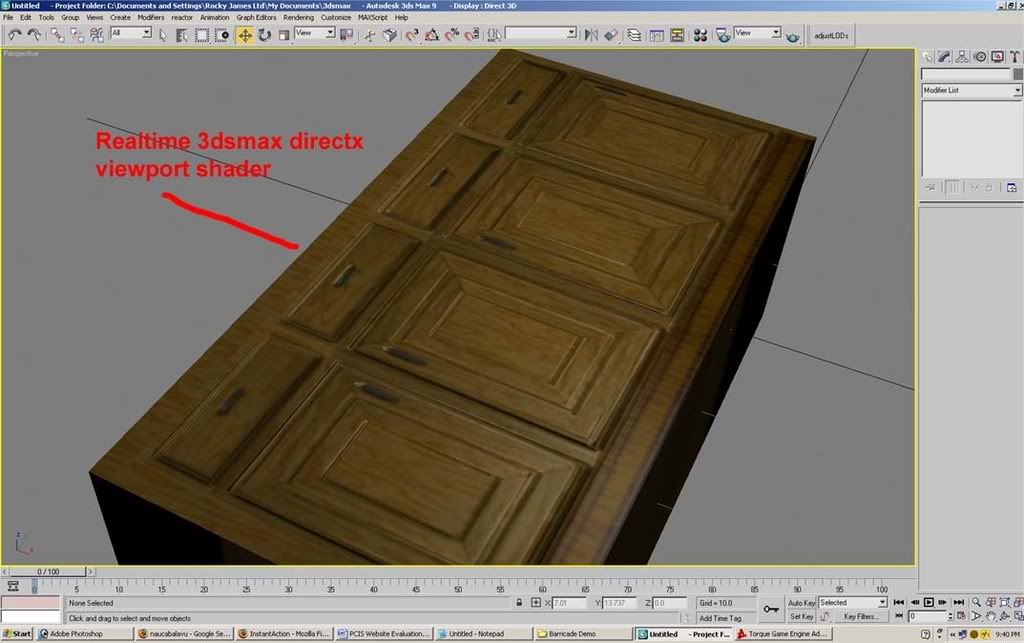
Task: Click the Key Filters button
Action: tap(859, 617)
